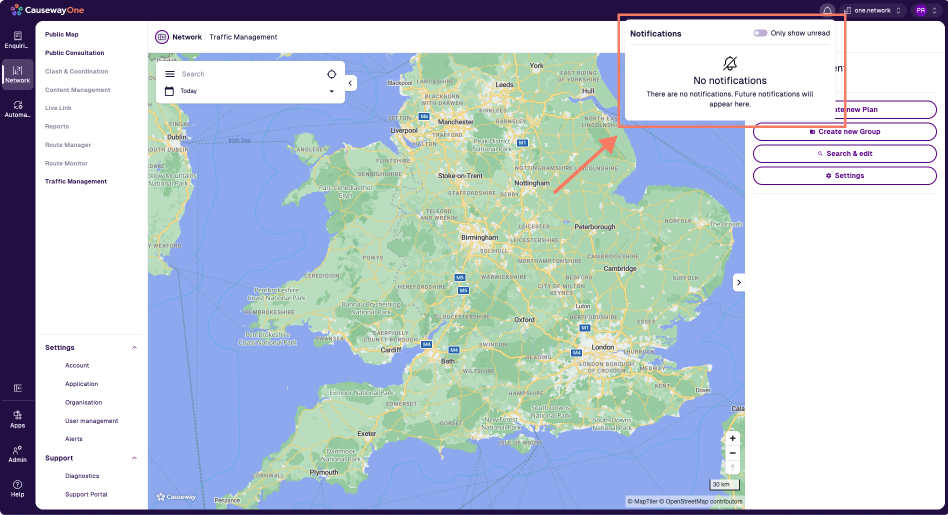Screen dimensions: 948x515
Task: Select Public Consultation in the menu
Action: point(74,53)
